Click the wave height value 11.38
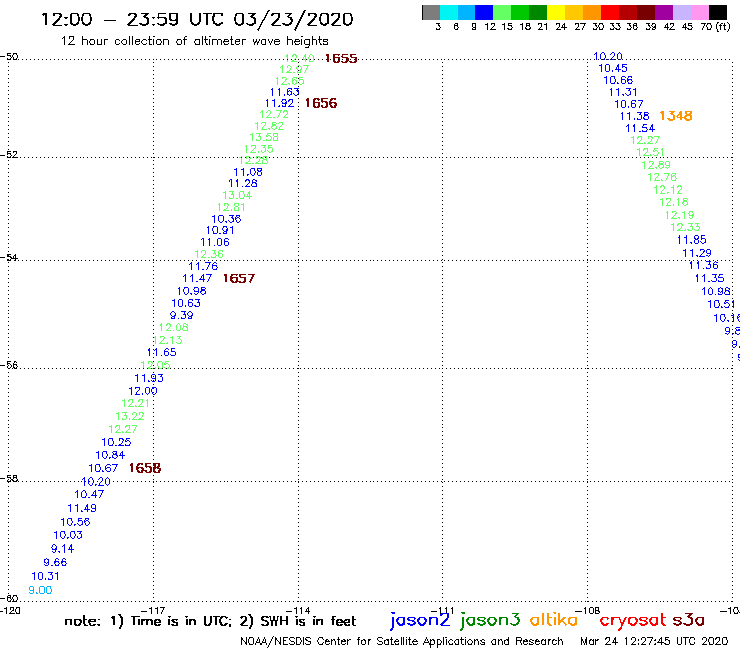This screenshot has width=740, height=650. tap(634, 116)
